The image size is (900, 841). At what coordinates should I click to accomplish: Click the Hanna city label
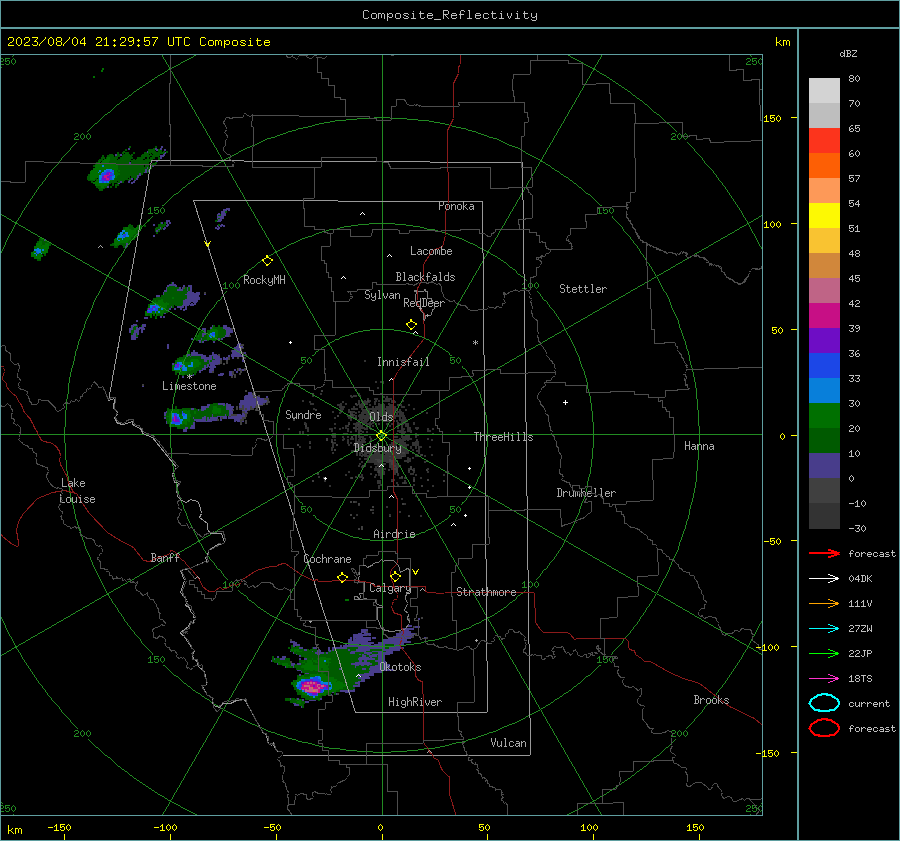pos(699,446)
